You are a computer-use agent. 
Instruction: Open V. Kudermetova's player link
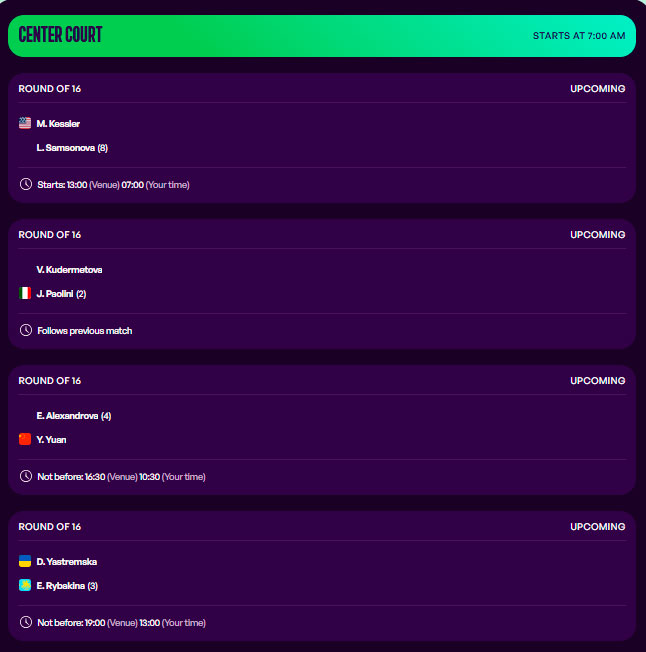(x=69, y=270)
